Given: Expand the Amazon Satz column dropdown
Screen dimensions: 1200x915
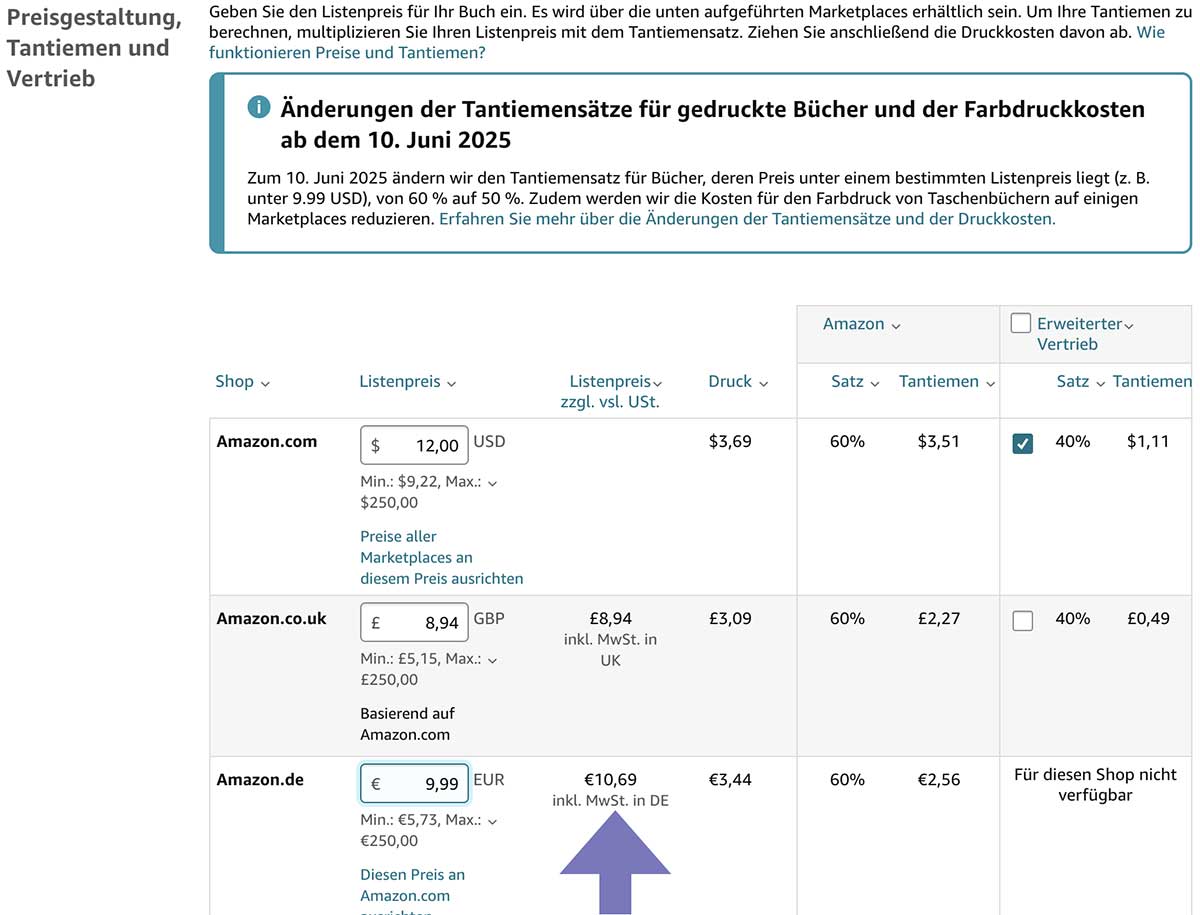Looking at the screenshot, I should 875,383.
